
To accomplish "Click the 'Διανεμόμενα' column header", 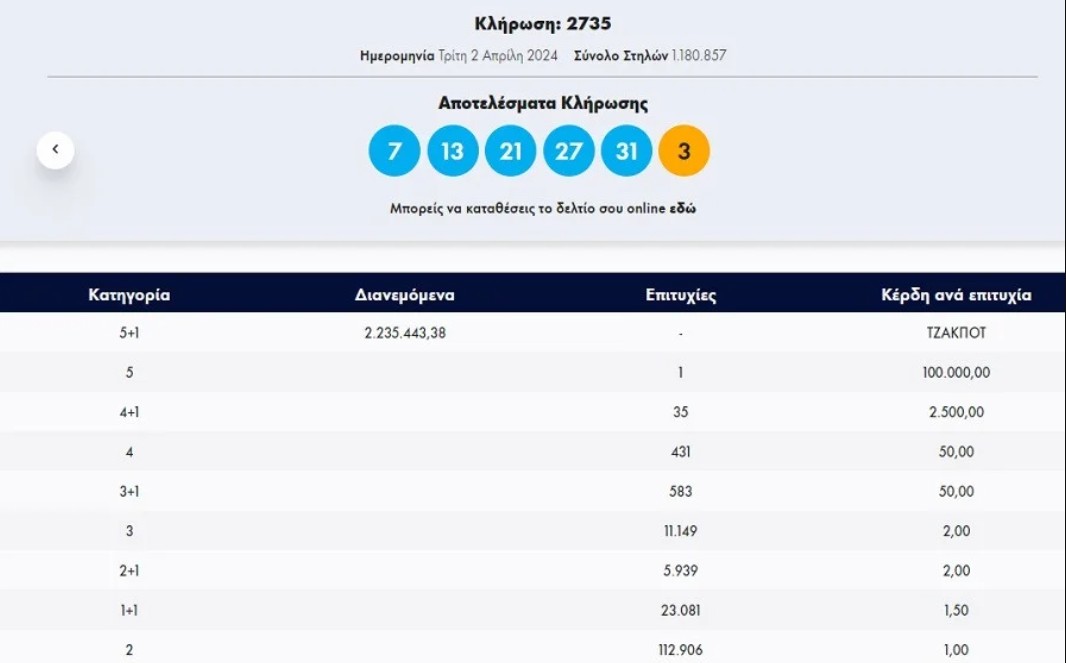I will 405,294.
